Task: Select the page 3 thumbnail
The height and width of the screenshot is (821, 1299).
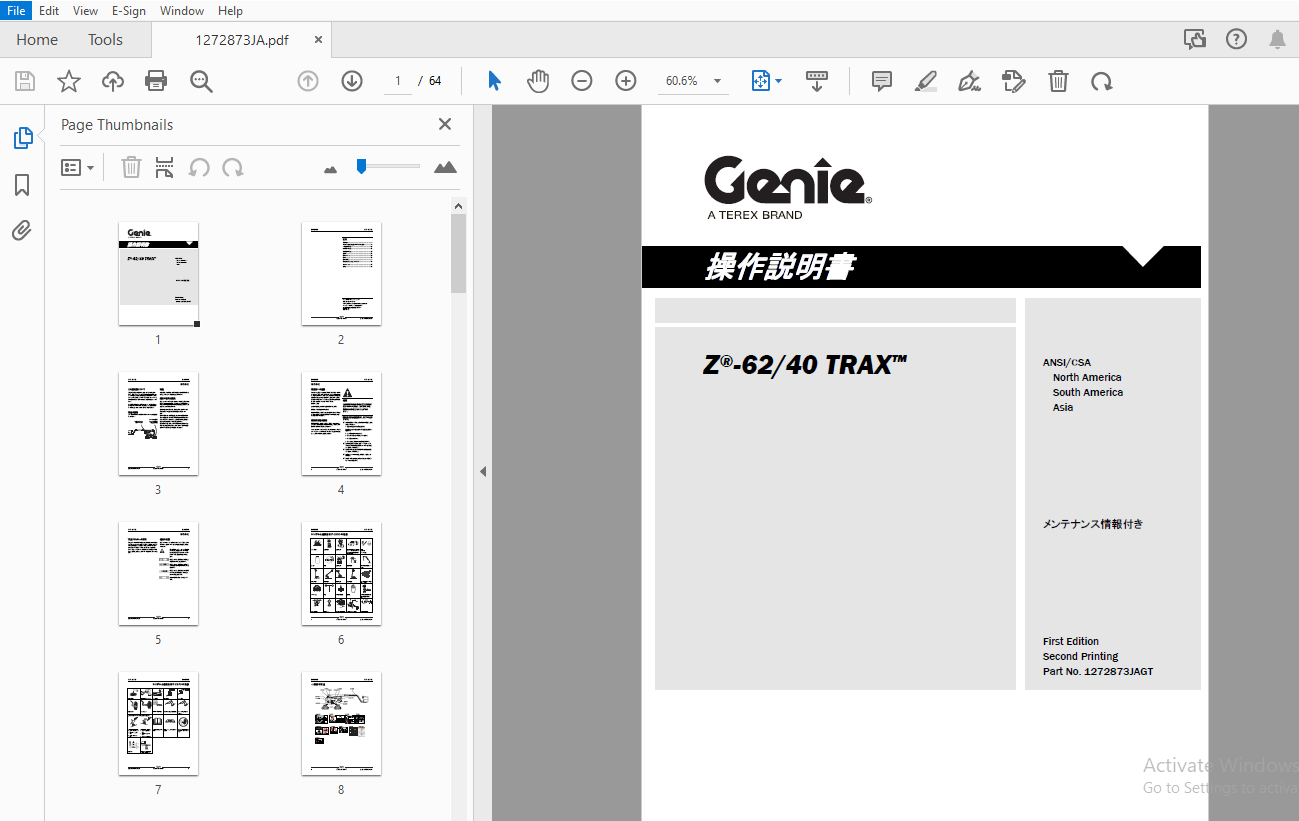Action: [159, 424]
